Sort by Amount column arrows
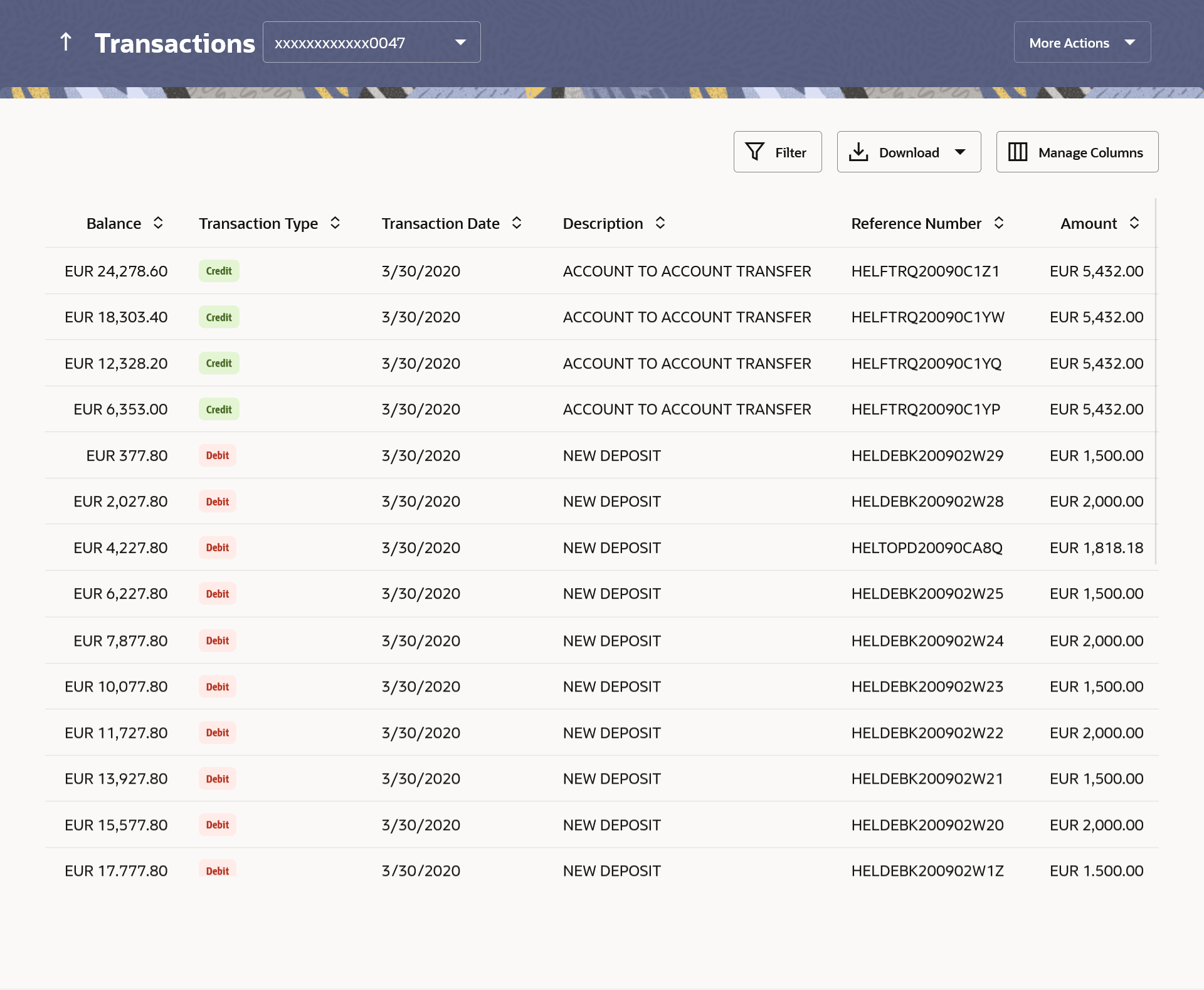Image resolution: width=1204 pixels, height=990 pixels. pos(1134,223)
